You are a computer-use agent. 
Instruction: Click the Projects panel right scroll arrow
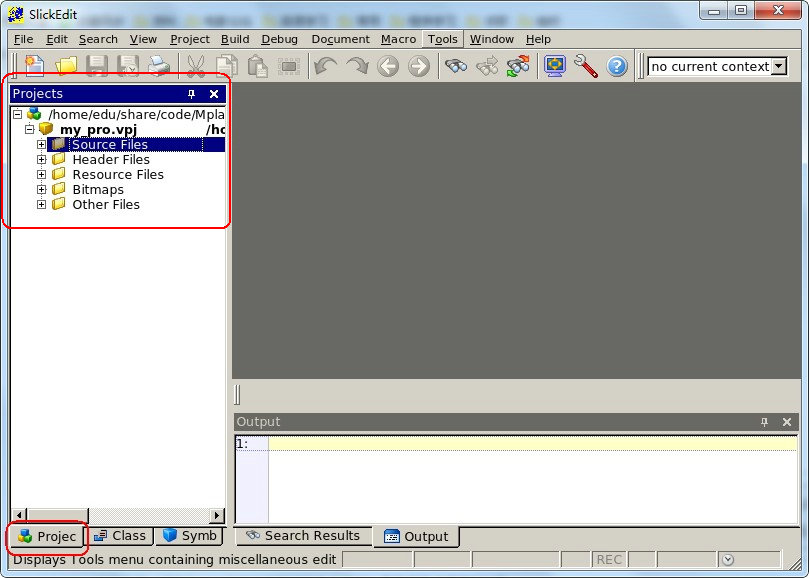click(217, 515)
